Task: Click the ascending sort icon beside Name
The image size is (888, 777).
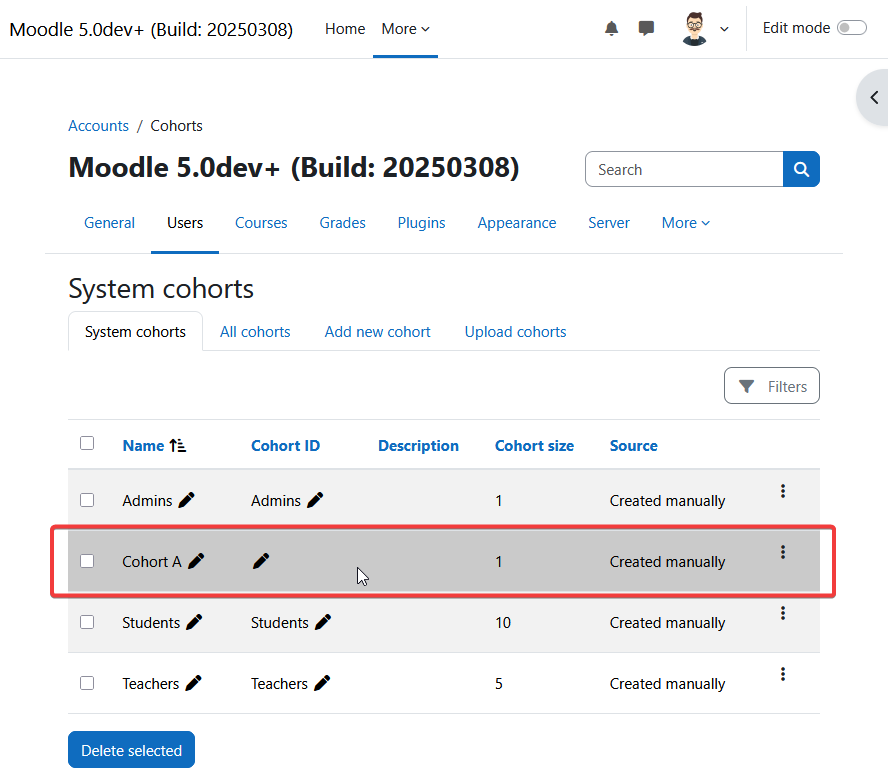Action: tap(178, 446)
